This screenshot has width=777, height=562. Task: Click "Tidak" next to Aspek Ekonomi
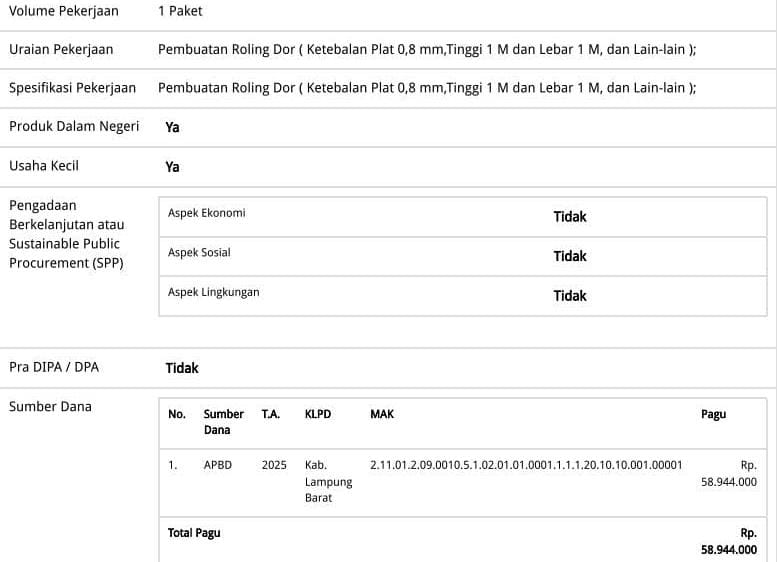click(570, 216)
